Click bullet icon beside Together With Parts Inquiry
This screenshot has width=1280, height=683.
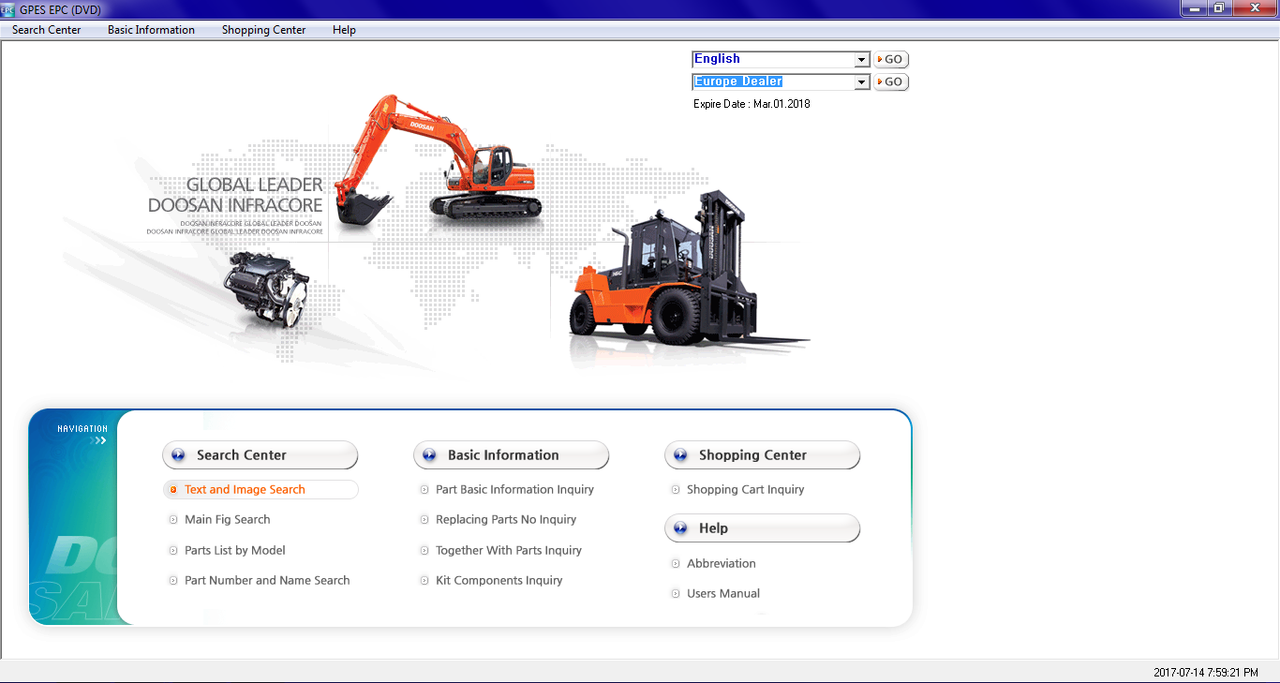(425, 551)
